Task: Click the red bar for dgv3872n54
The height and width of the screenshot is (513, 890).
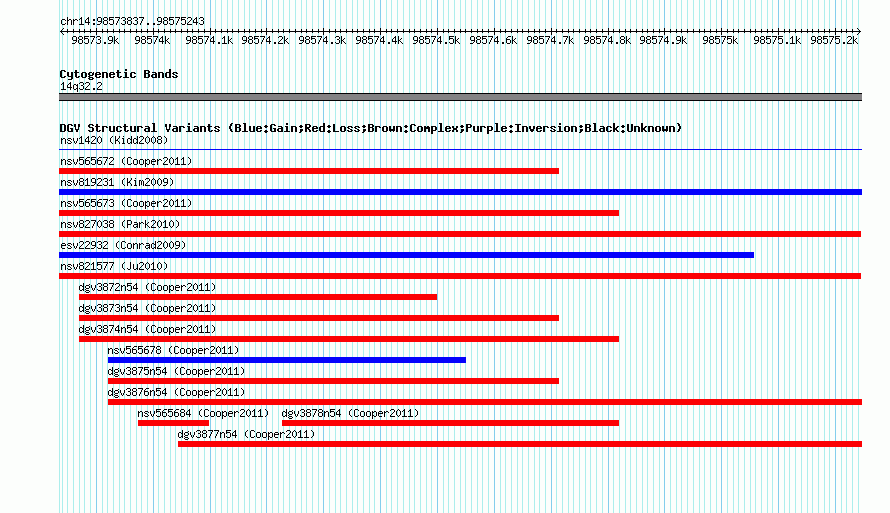Action: pyautogui.click(x=258, y=297)
